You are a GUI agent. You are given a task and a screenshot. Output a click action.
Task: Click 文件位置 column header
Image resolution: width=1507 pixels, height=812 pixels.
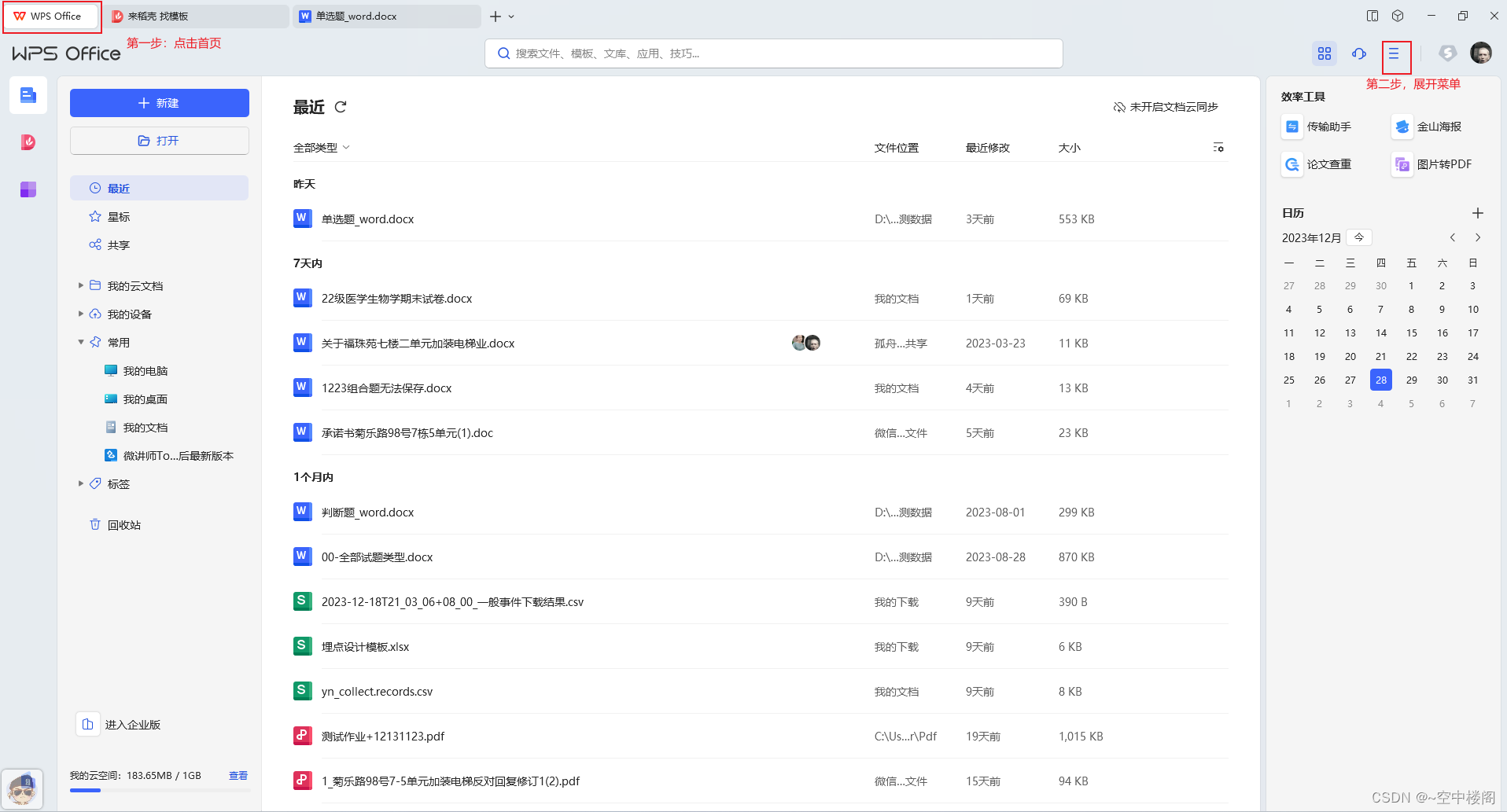(897, 148)
